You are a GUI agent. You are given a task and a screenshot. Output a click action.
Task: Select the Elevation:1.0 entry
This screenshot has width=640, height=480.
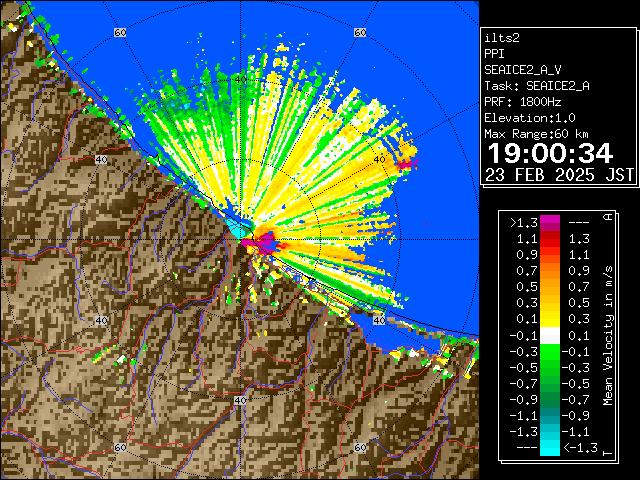[x=530, y=118]
